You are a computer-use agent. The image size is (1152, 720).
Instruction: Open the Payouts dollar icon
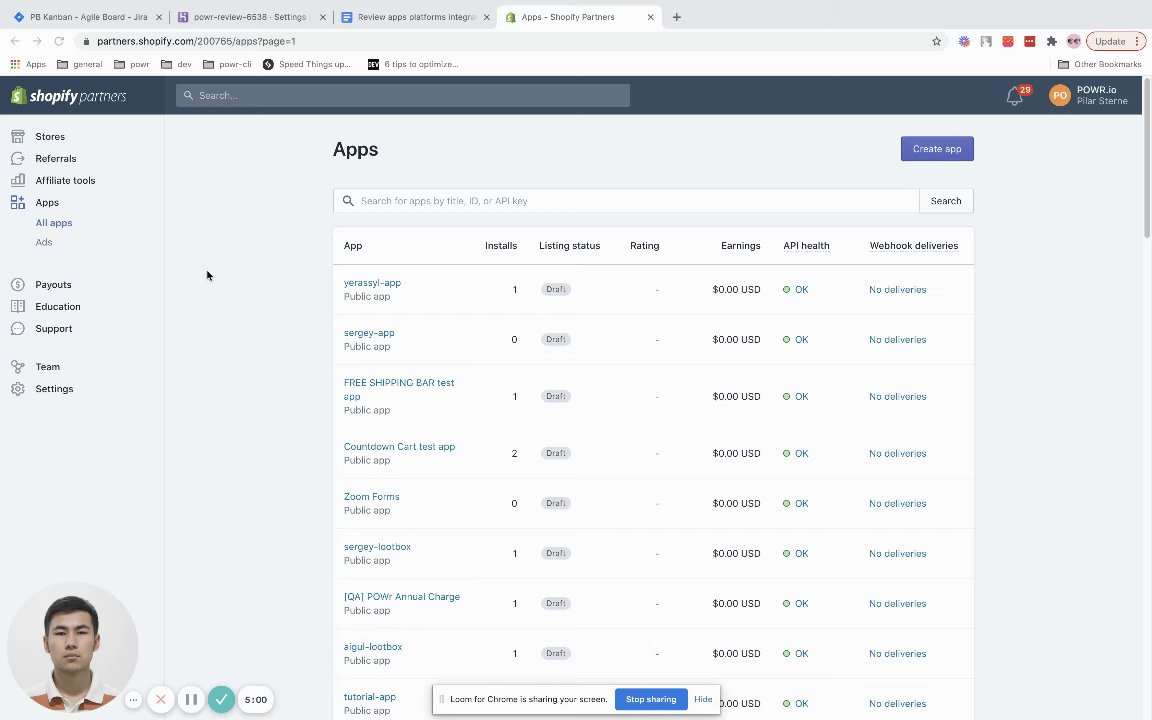[18, 285]
